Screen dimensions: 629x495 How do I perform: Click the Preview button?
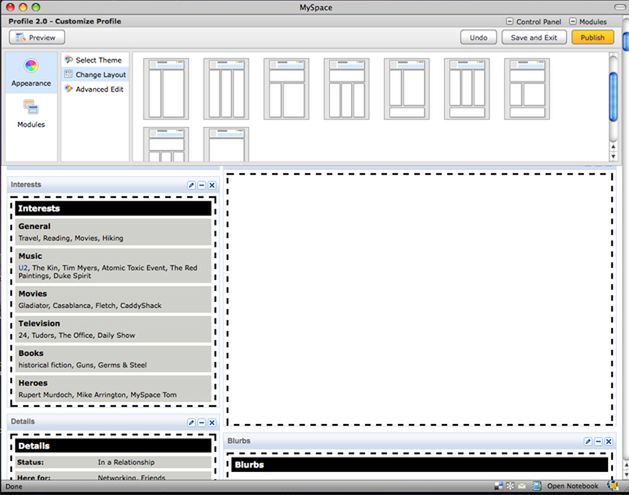37,38
